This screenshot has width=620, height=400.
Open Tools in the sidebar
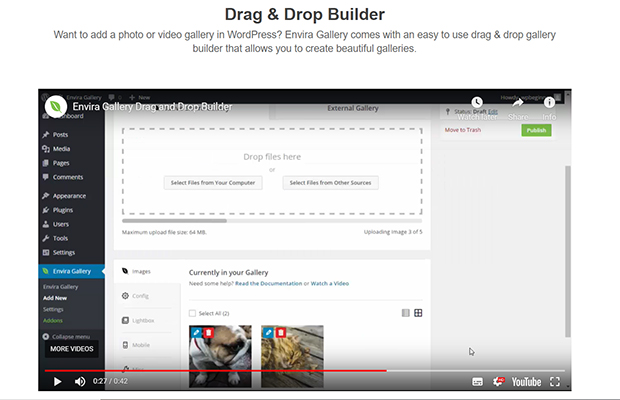[60, 238]
